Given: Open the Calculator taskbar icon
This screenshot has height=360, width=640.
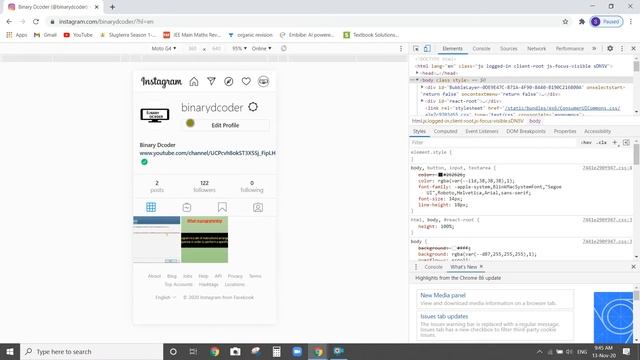Looking at the screenshot, I should click(x=276, y=351).
